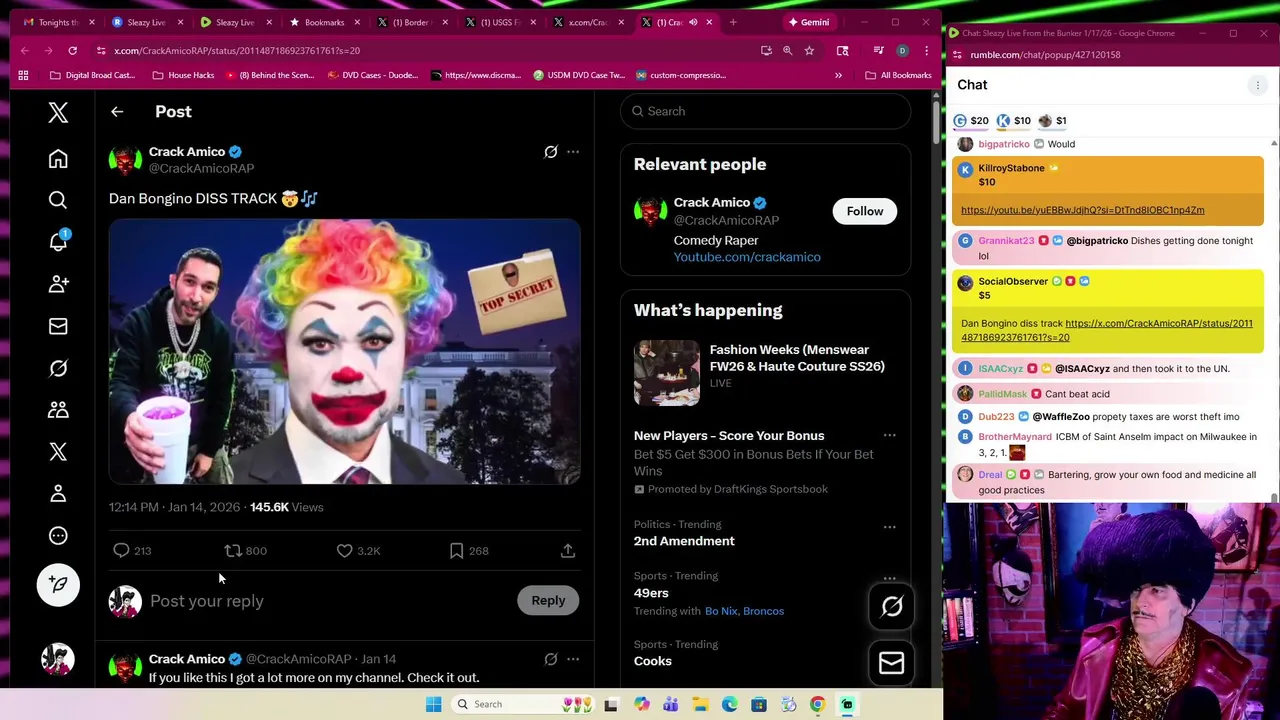Image resolution: width=1280 pixels, height=720 pixels.
Task: Share the post via the upload icon
Action: click(x=567, y=551)
